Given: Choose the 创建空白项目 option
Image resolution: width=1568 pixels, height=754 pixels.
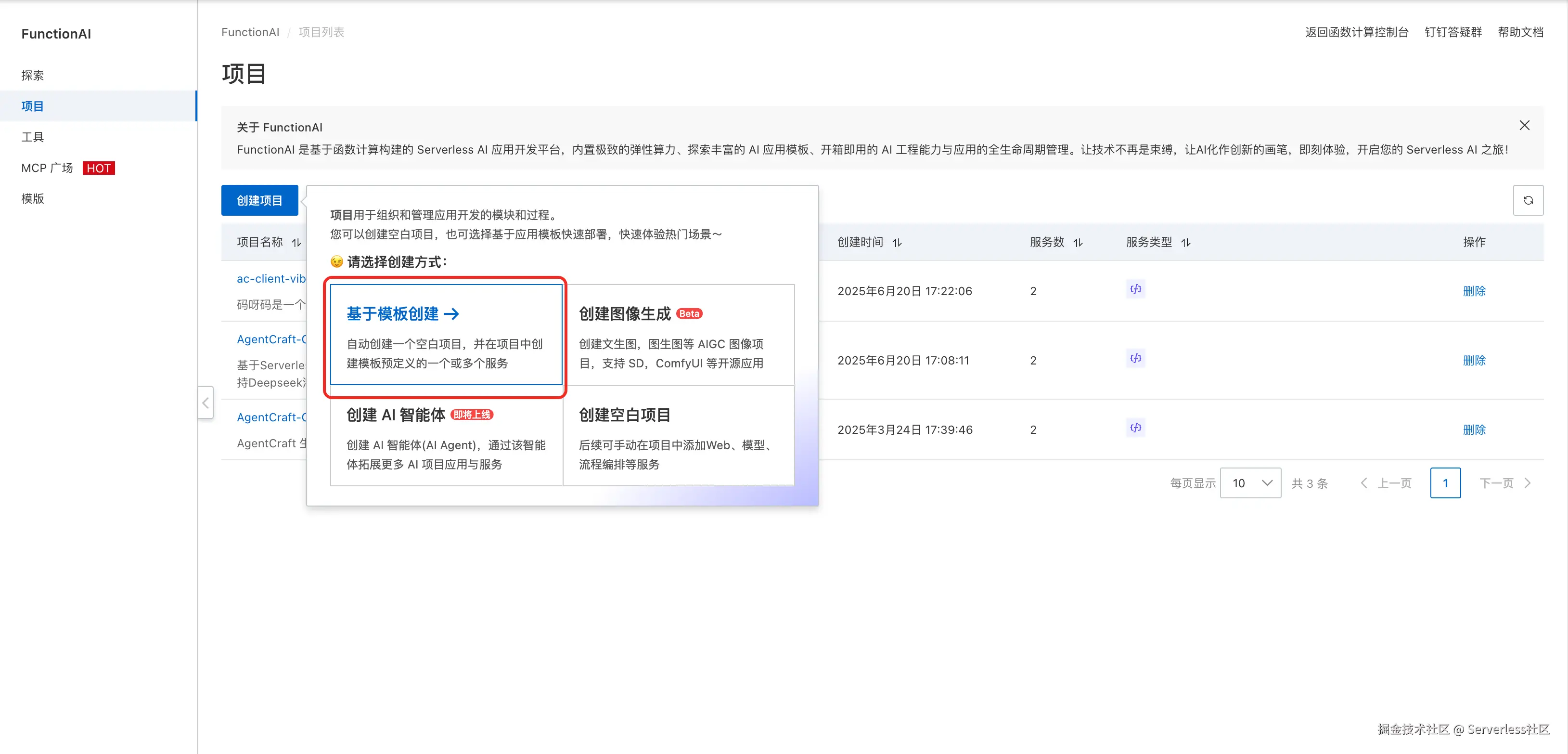Looking at the screenshot, I should (x=678, y=435).
